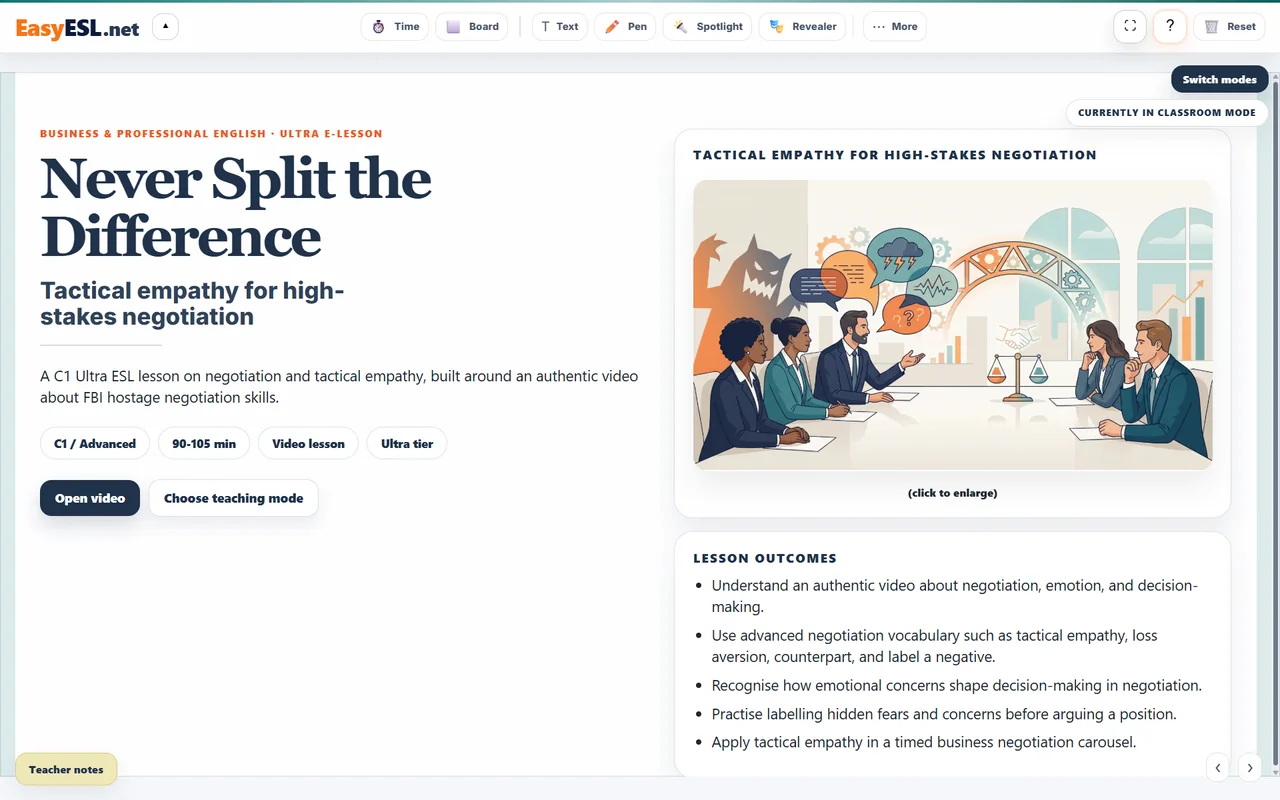Click the fullscreen icon
The image size is (1280, 800).
point(1130,27)
